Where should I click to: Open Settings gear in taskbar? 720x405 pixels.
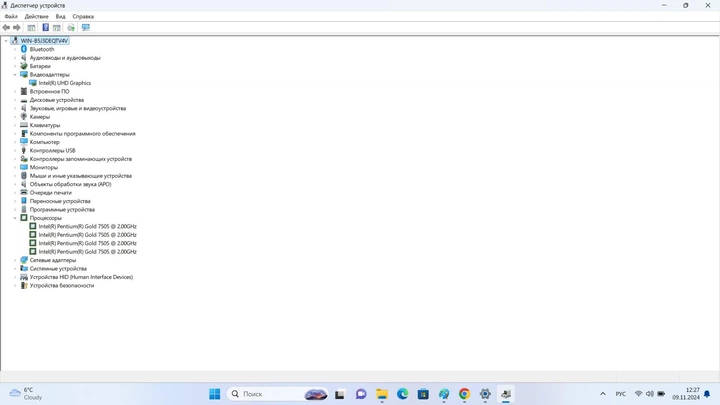click(x=485, y=394)
